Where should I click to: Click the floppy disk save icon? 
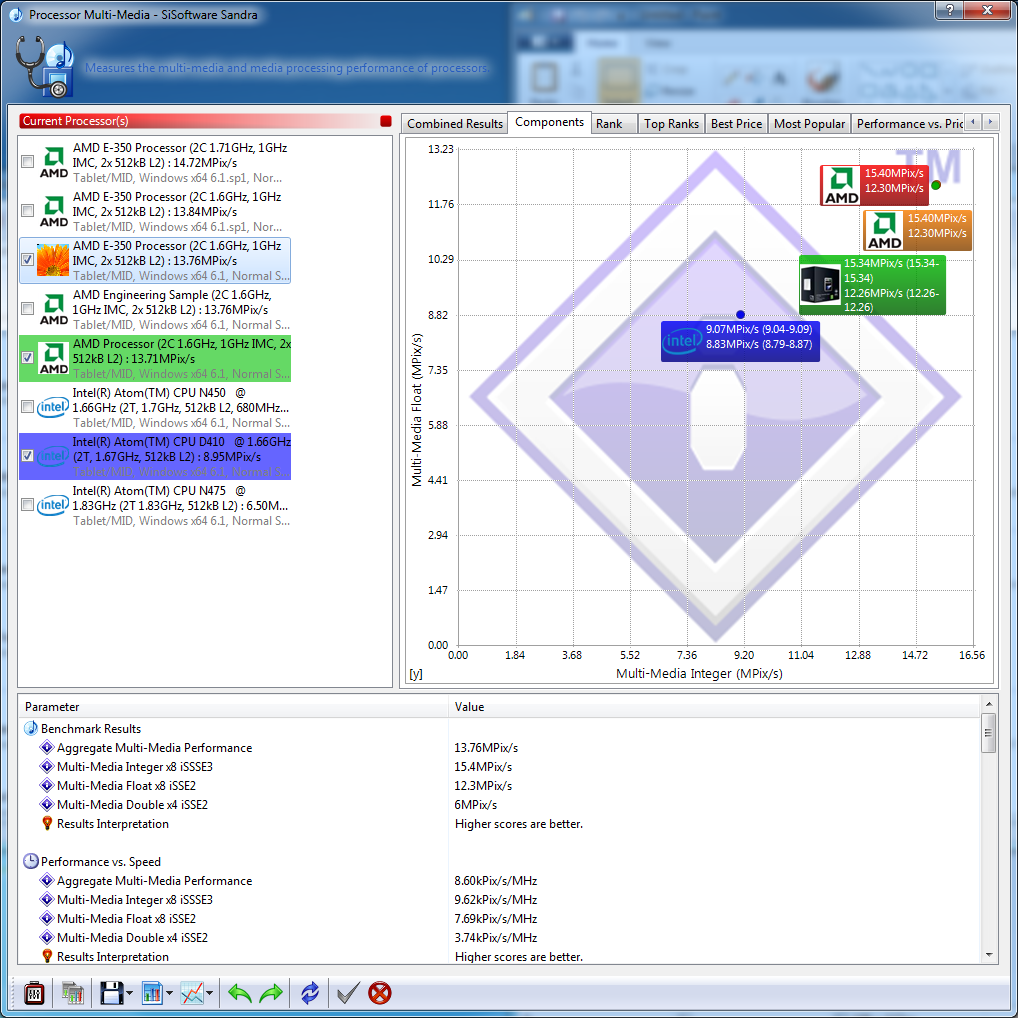[111, 993]
